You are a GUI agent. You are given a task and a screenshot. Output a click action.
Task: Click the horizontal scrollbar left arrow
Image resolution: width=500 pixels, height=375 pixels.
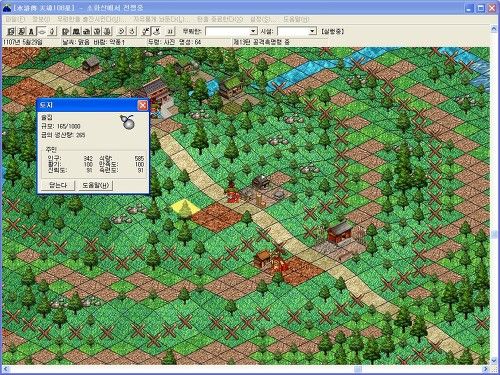(6, 369)
